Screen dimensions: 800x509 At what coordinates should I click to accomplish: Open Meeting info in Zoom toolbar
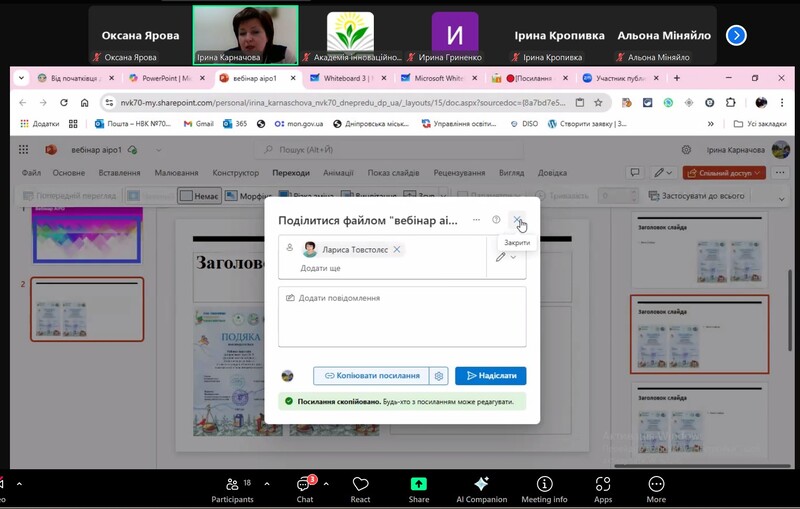(x=544, y=490)
